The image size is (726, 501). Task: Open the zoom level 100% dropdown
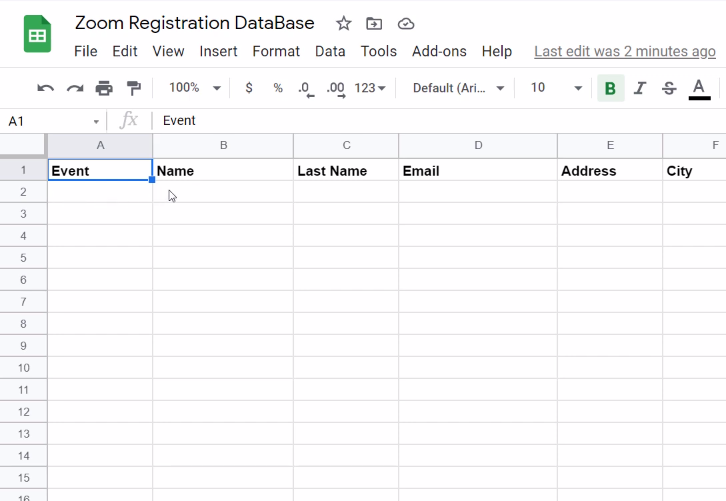click(x=194, y=88)
